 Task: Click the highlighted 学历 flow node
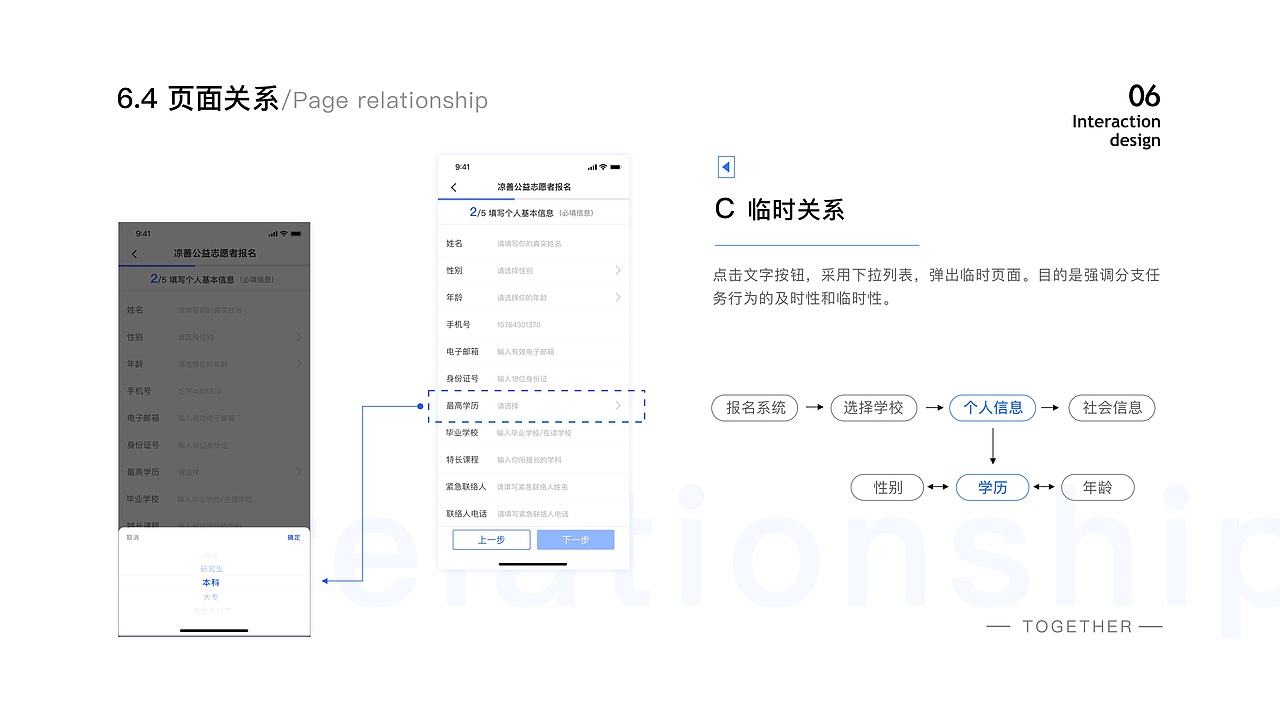click(x=992, y=487)
